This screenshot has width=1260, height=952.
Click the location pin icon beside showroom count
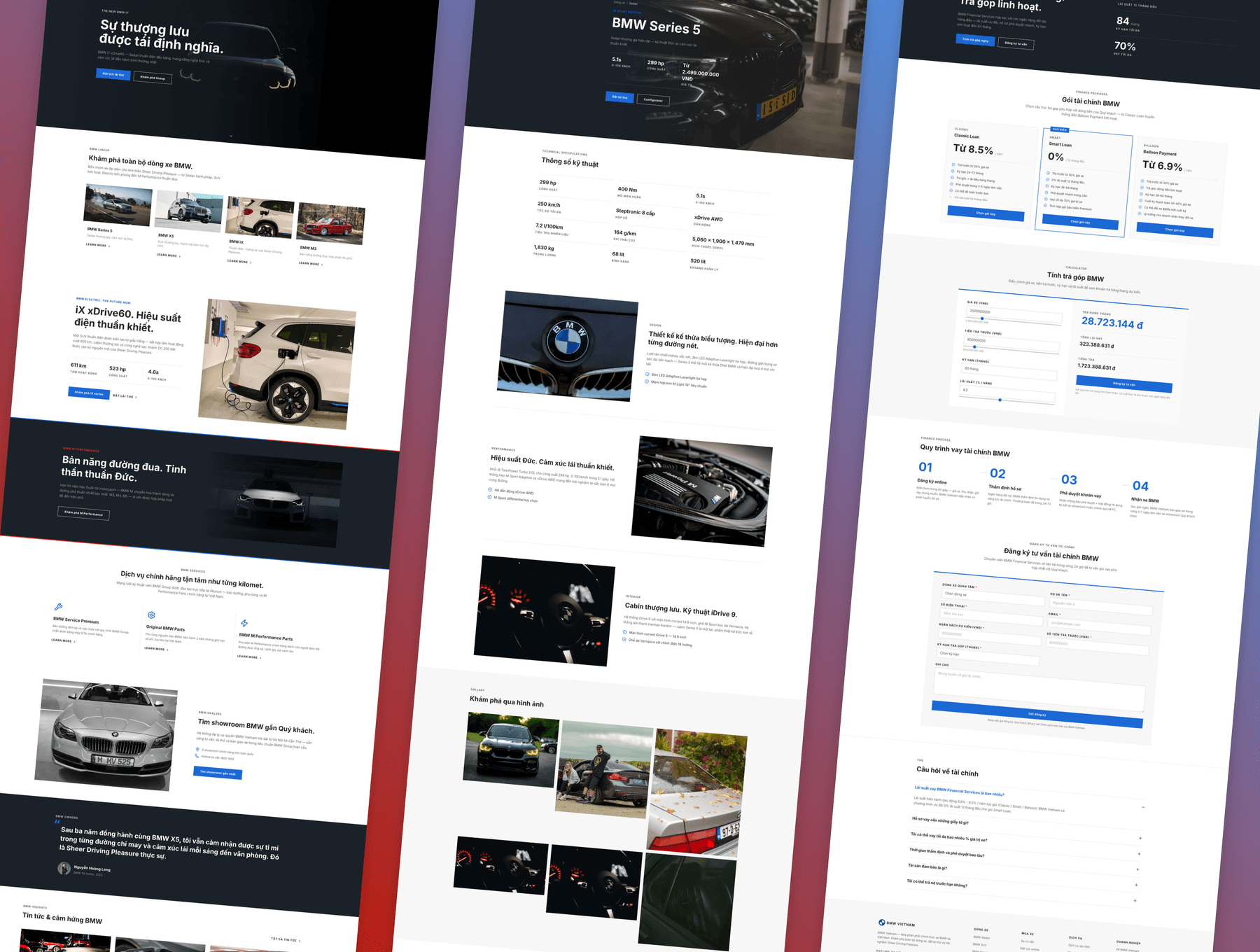pos(197,749)
